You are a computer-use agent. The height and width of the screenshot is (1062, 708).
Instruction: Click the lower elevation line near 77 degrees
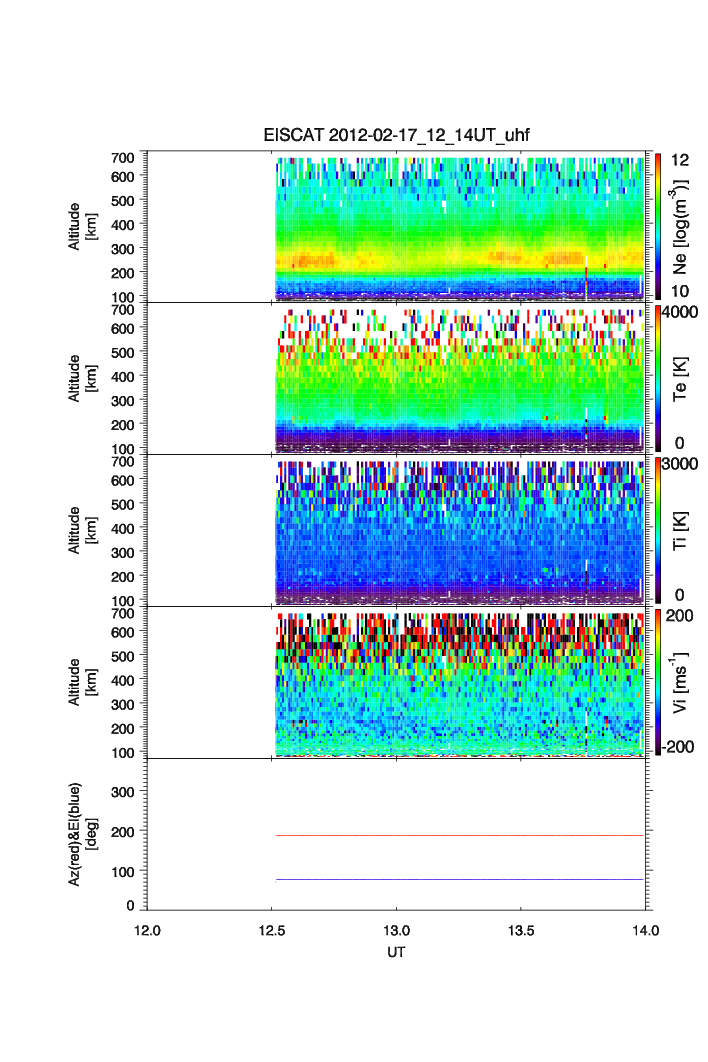coord(460,880)
